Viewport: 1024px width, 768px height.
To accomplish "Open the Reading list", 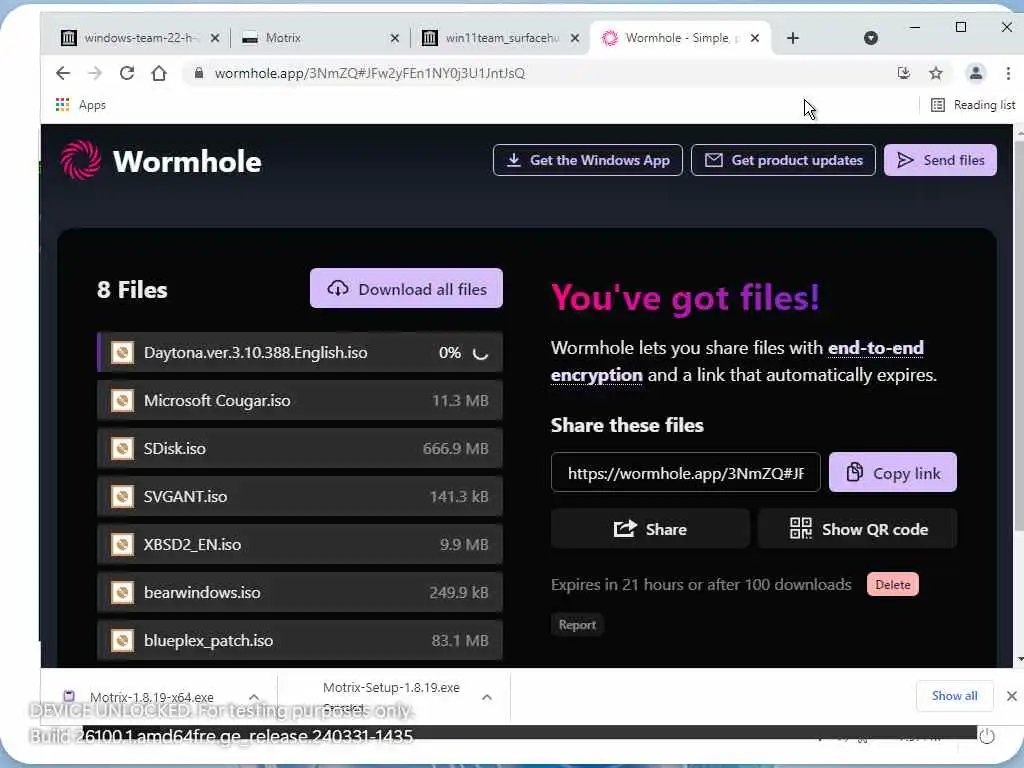I will point(973,104).
